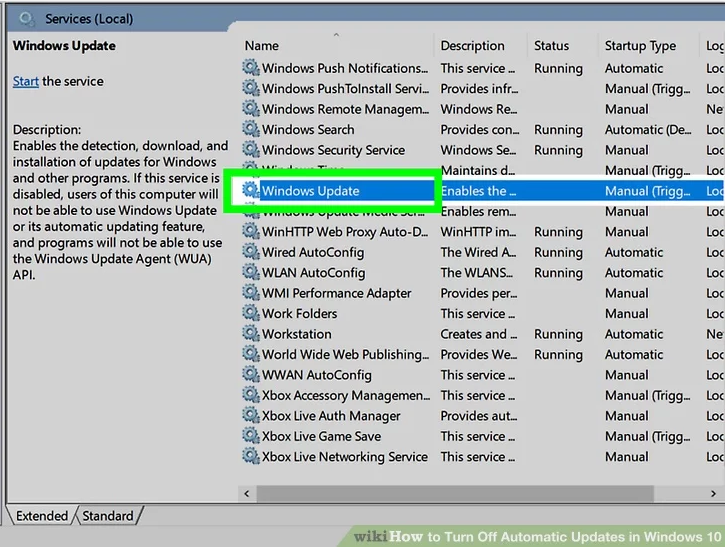Select Xbox Live Networking Service row
725x548 pixels.
point(344,457)
